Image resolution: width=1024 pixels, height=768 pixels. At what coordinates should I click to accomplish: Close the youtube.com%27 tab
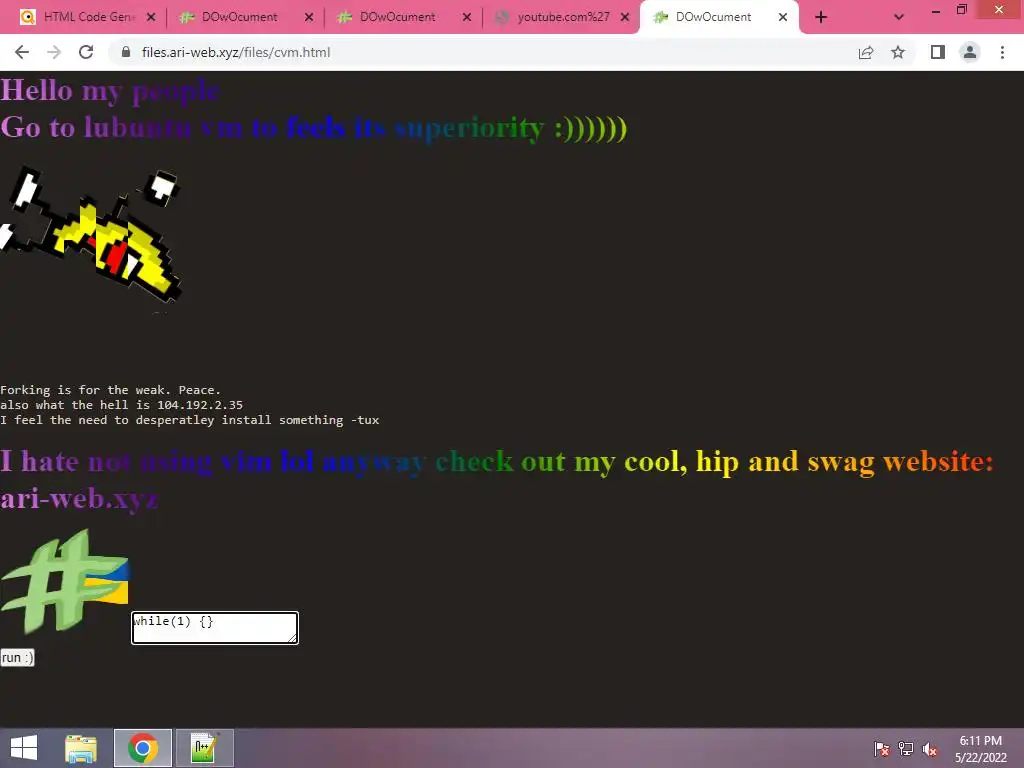click(x=625, y=18)
